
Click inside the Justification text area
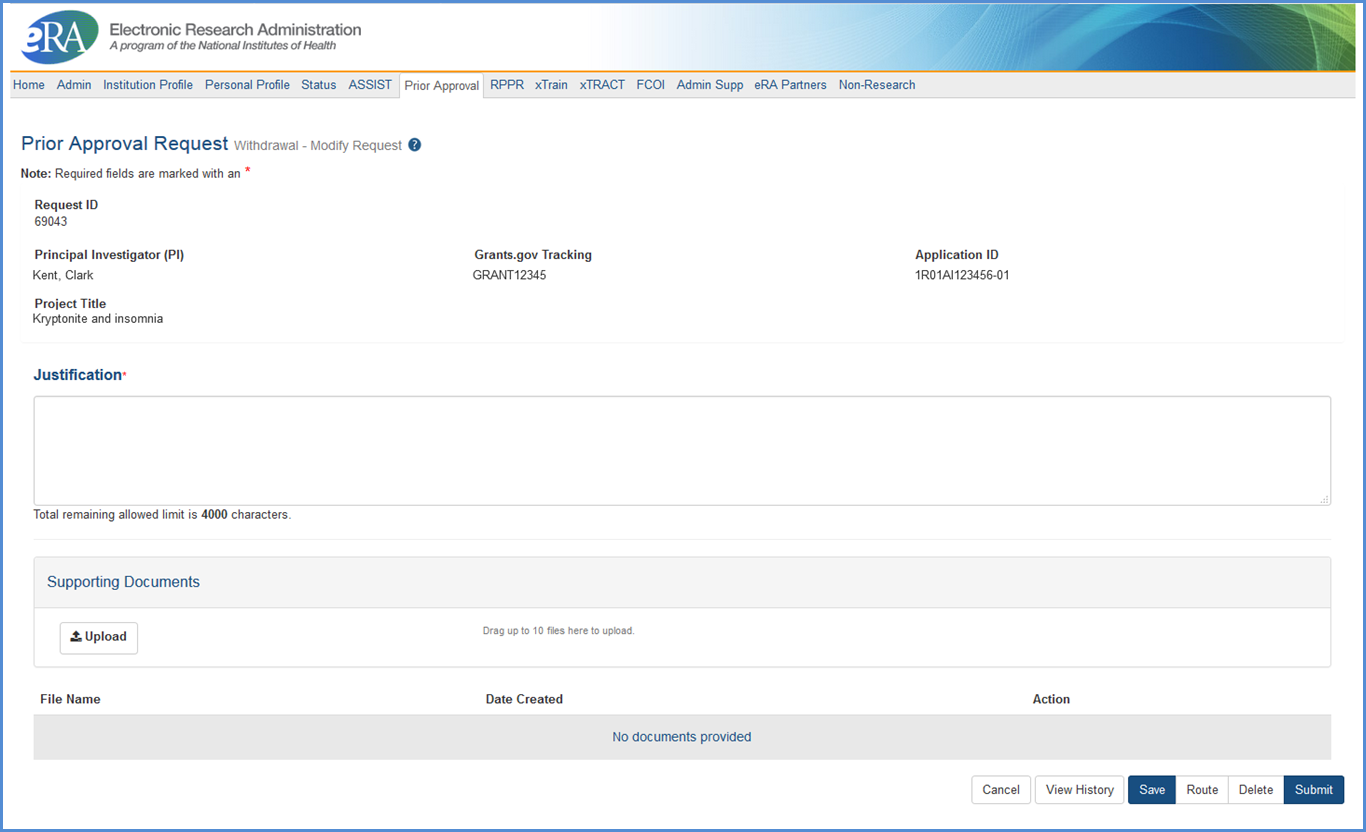682,450
